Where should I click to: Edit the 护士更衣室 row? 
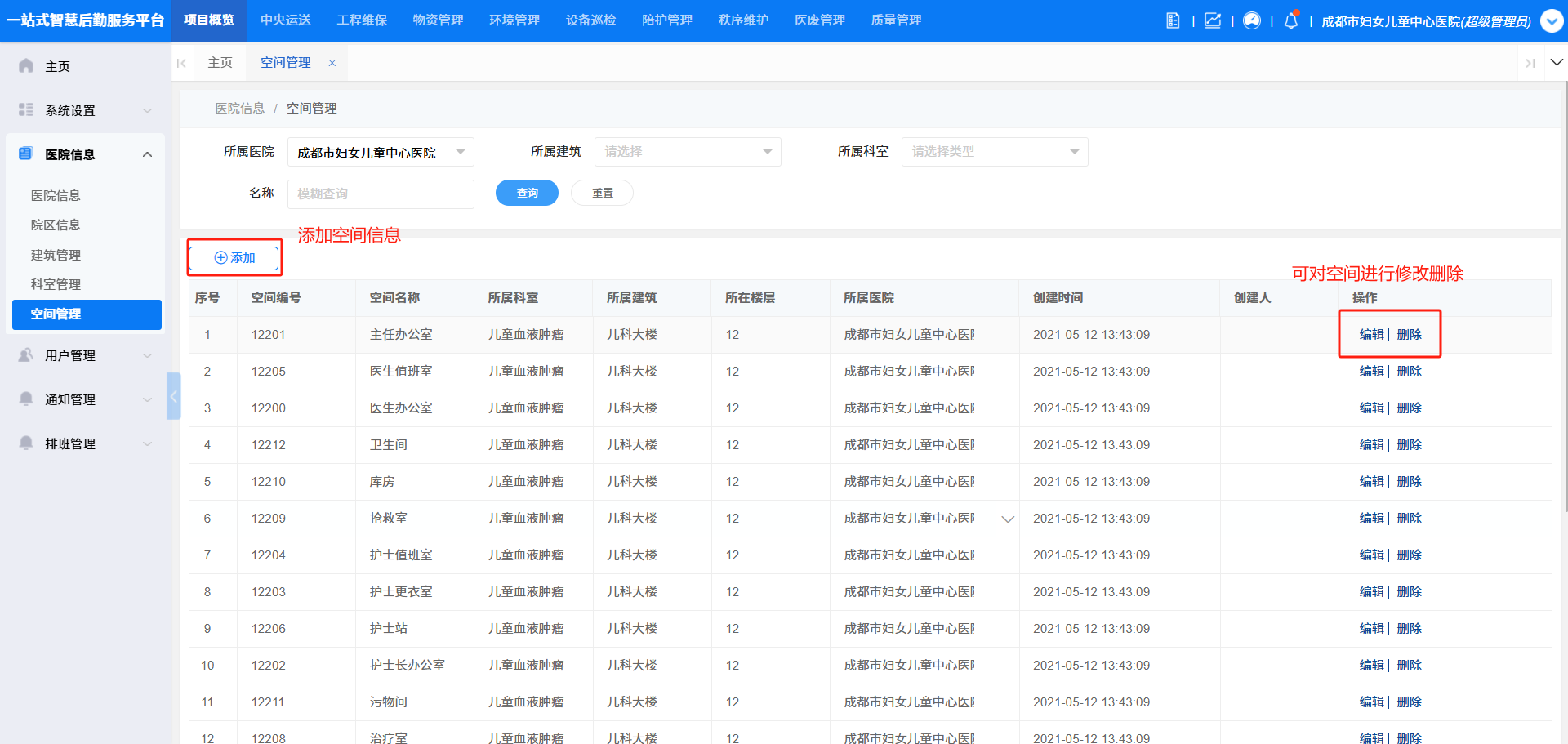1371,591
